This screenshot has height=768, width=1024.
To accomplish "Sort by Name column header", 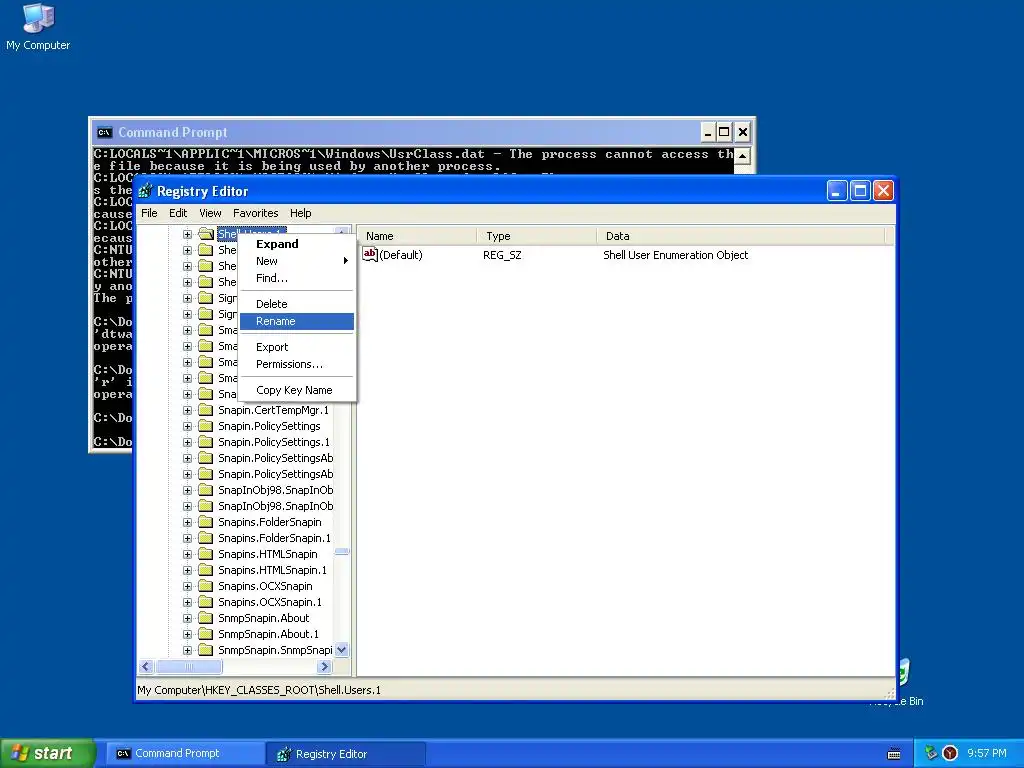I will click(x=417, y=236).
